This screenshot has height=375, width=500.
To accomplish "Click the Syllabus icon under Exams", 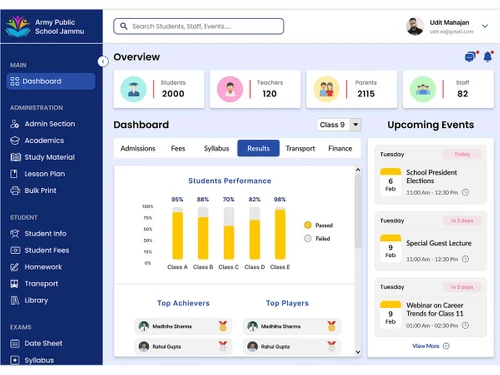I will 15,360.
